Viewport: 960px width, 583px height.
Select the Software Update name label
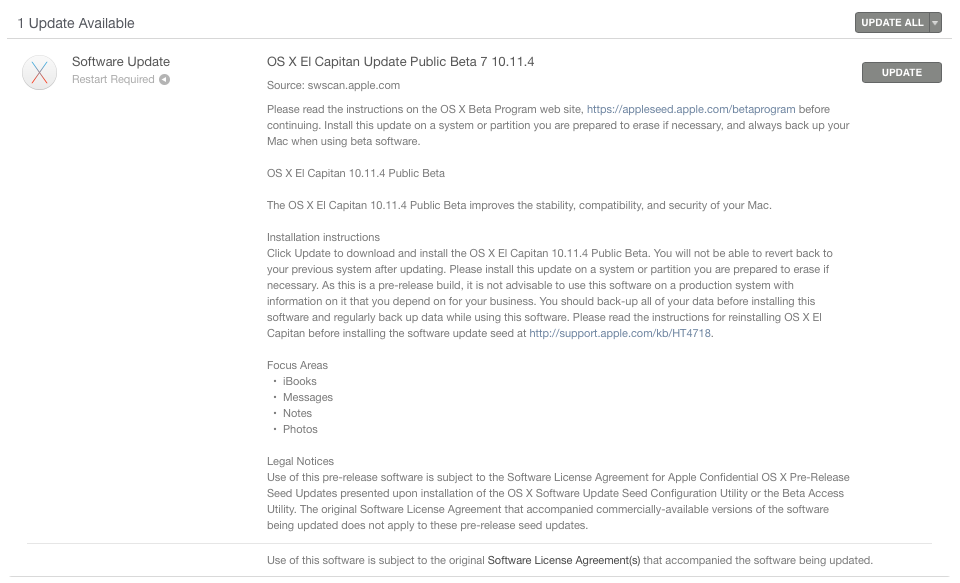tap(121, 62)
